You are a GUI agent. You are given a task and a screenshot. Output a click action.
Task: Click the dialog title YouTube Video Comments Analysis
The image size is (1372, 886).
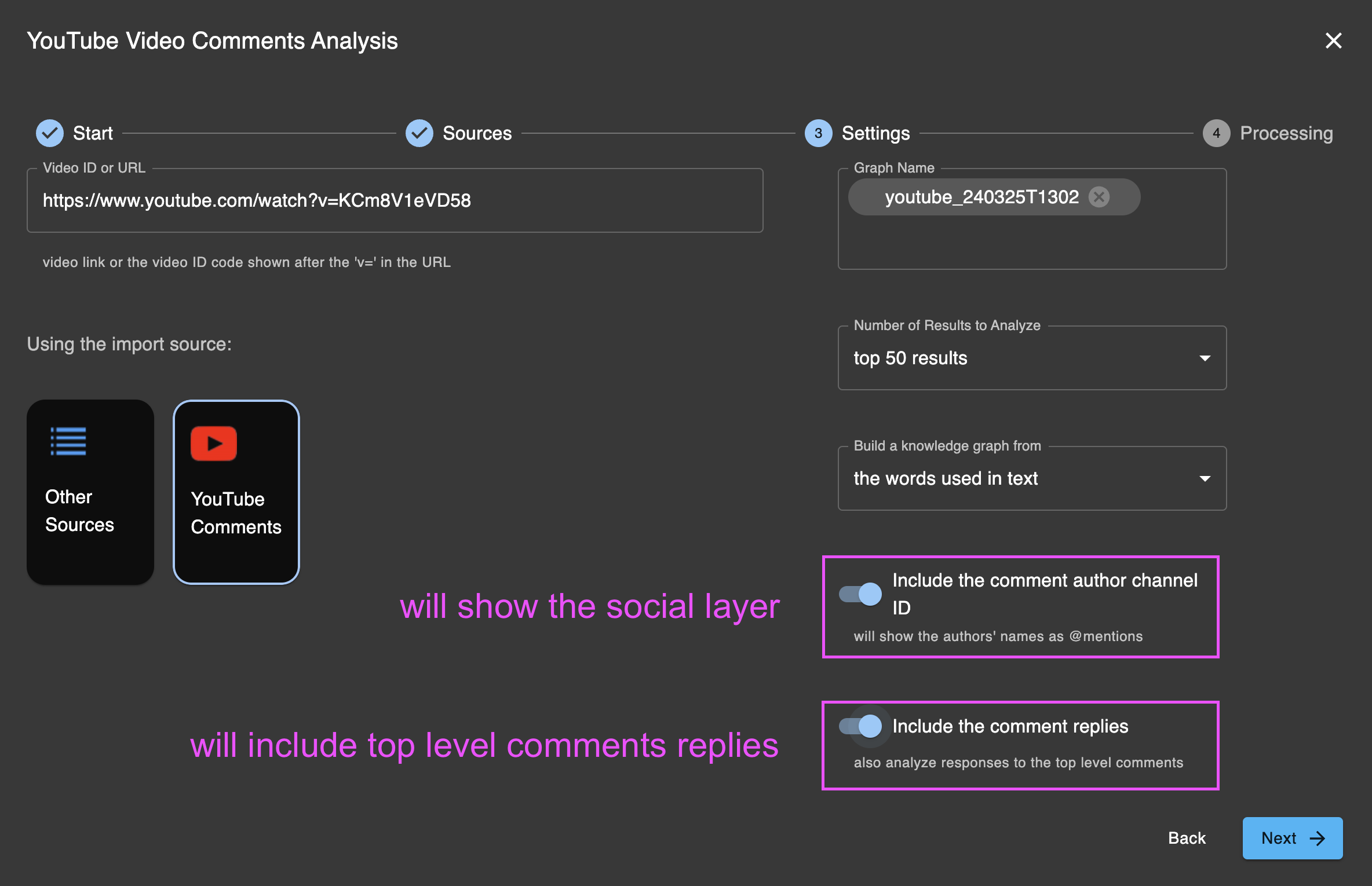[x=212, y=41]
